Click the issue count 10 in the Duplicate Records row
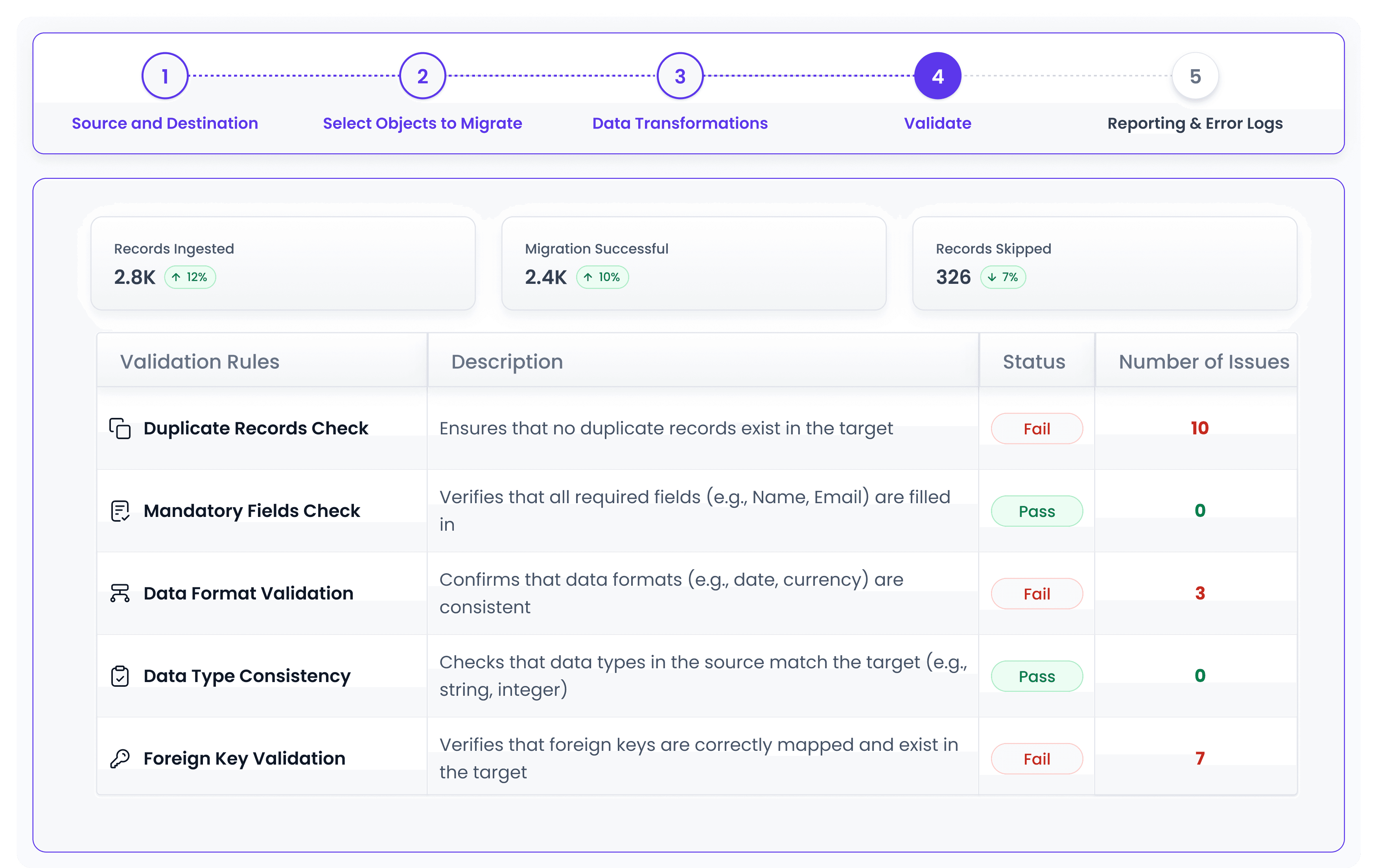This screenshot has width=1376, height=868. pyautogui.click(x=1199, y=428)
